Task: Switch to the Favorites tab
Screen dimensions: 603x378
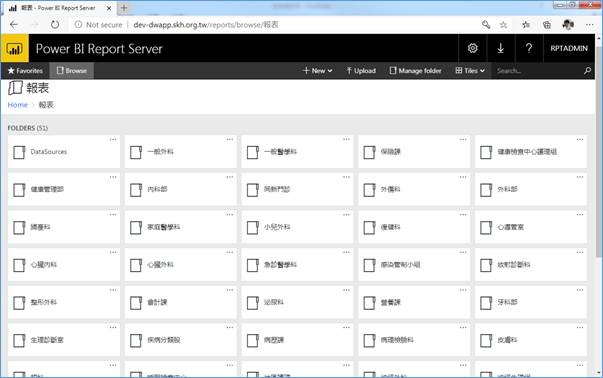Action: point(25,71)
